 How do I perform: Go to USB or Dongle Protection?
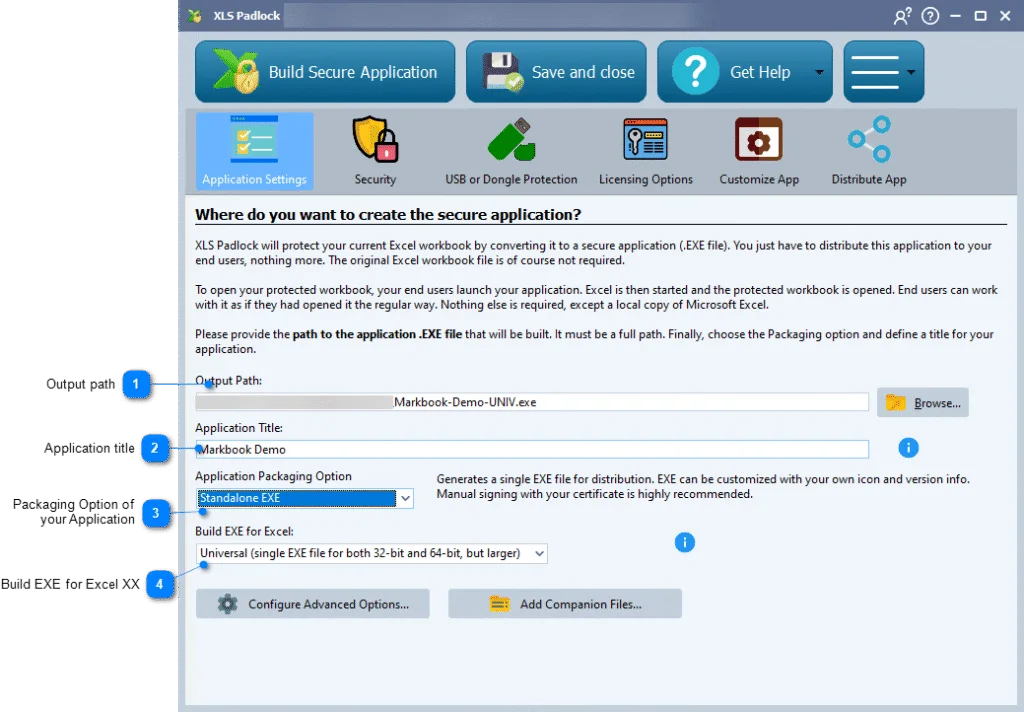(x=511, y=151)
